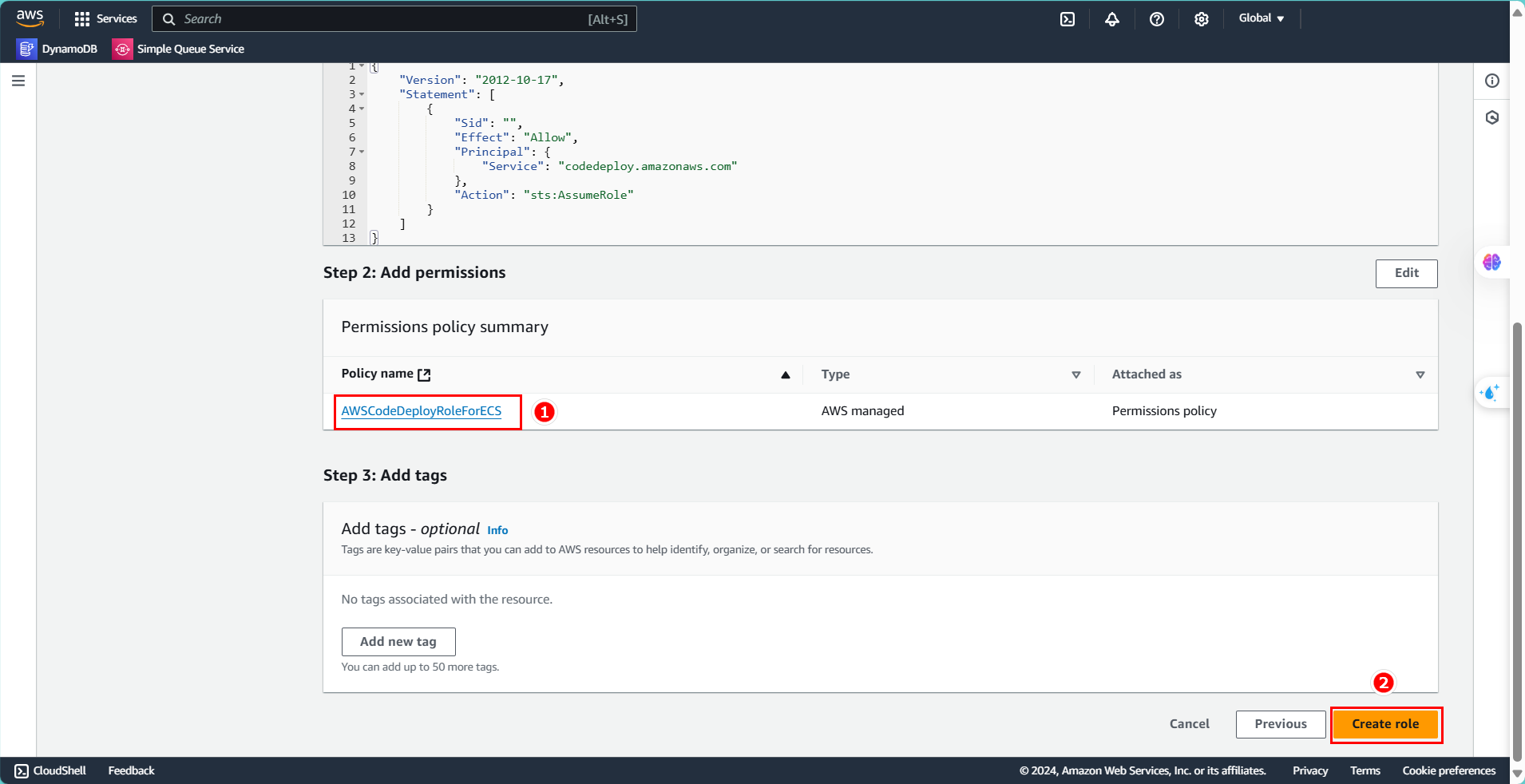Click the codedeploy.amazonaws.com service line
This screenshot has width=1525, height=784.
pos(609,166)
